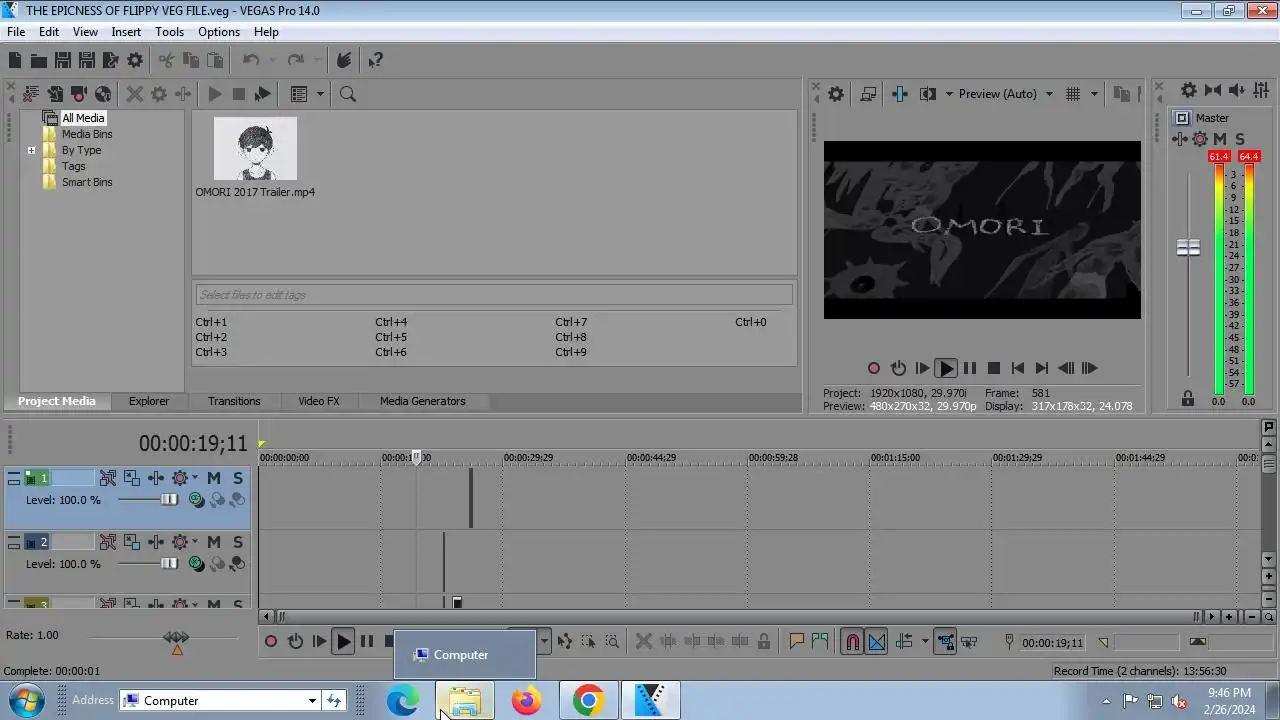This screenshot has height=720, width=1280.
Task: Open the Options menu
Action: (219, 32)
